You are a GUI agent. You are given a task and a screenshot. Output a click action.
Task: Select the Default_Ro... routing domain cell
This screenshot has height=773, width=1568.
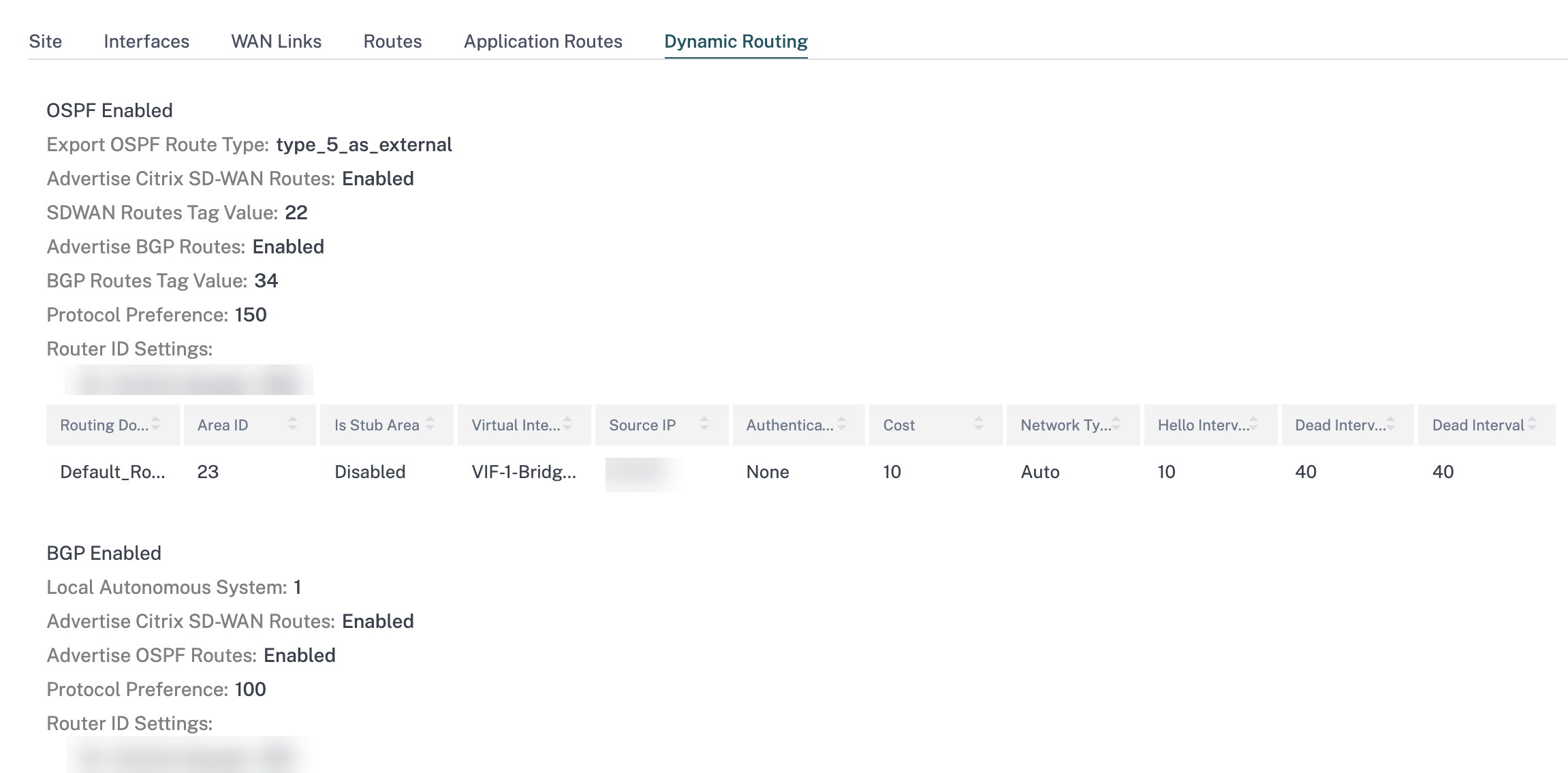(x=112, y=472)
